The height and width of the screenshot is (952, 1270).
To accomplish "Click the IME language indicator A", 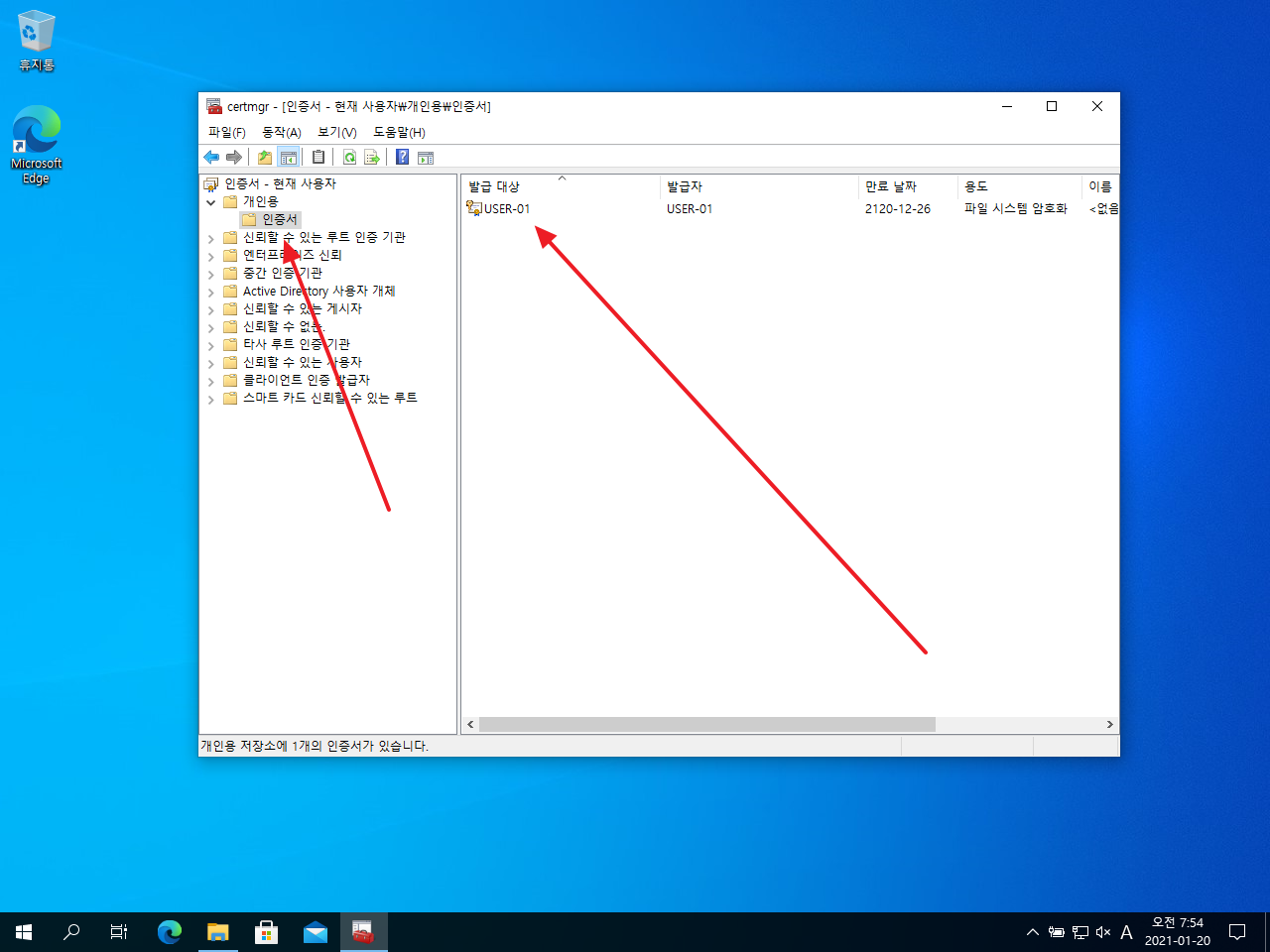I will [1126, 932].
